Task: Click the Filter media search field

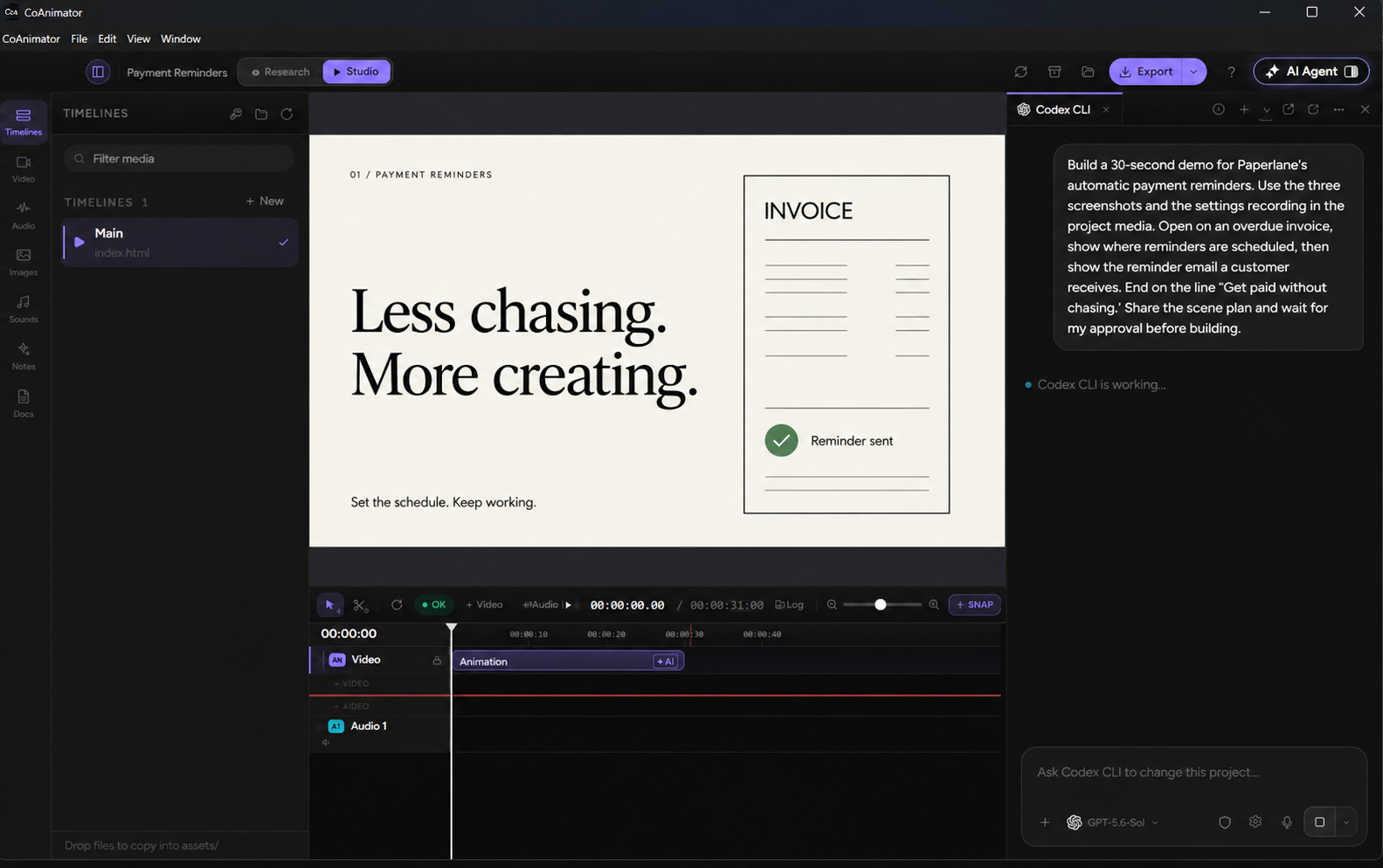Action: pyautogui.click(x=179, y=159)
